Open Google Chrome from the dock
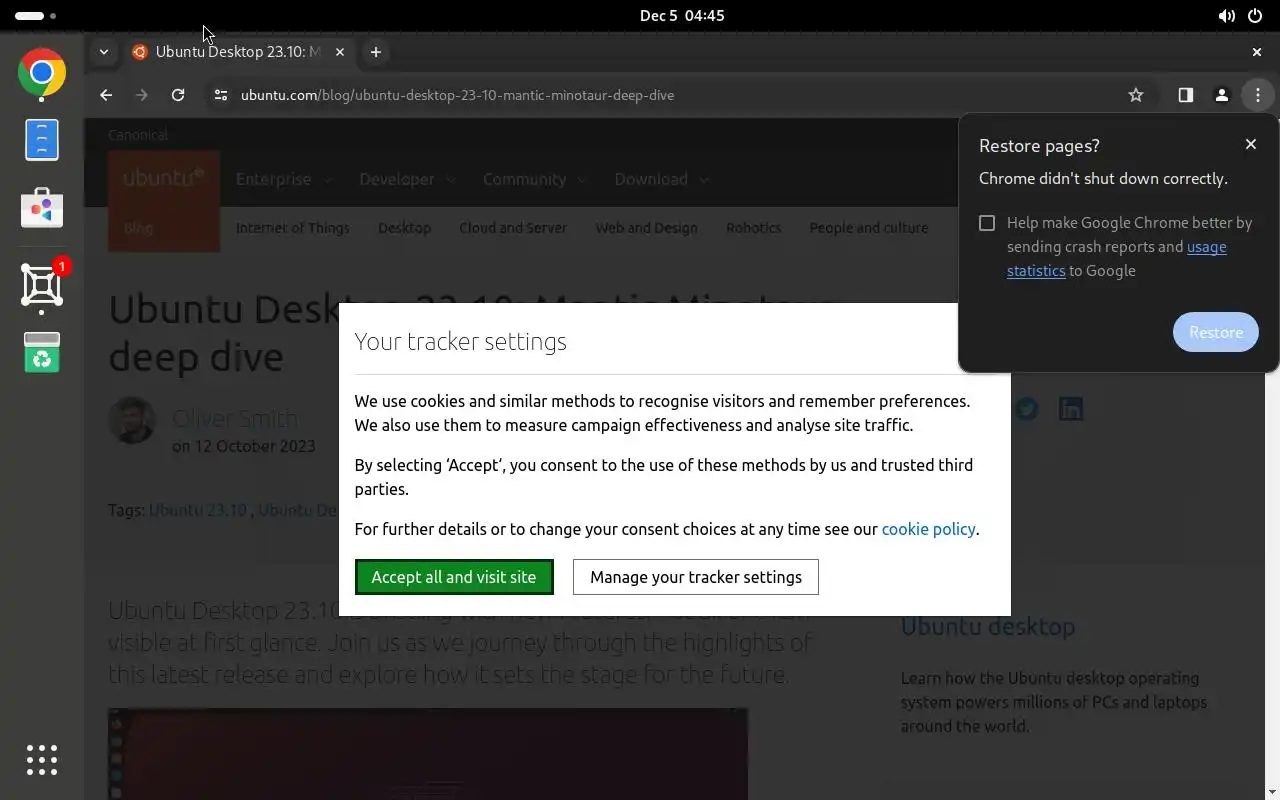 [x=42, y=73]
